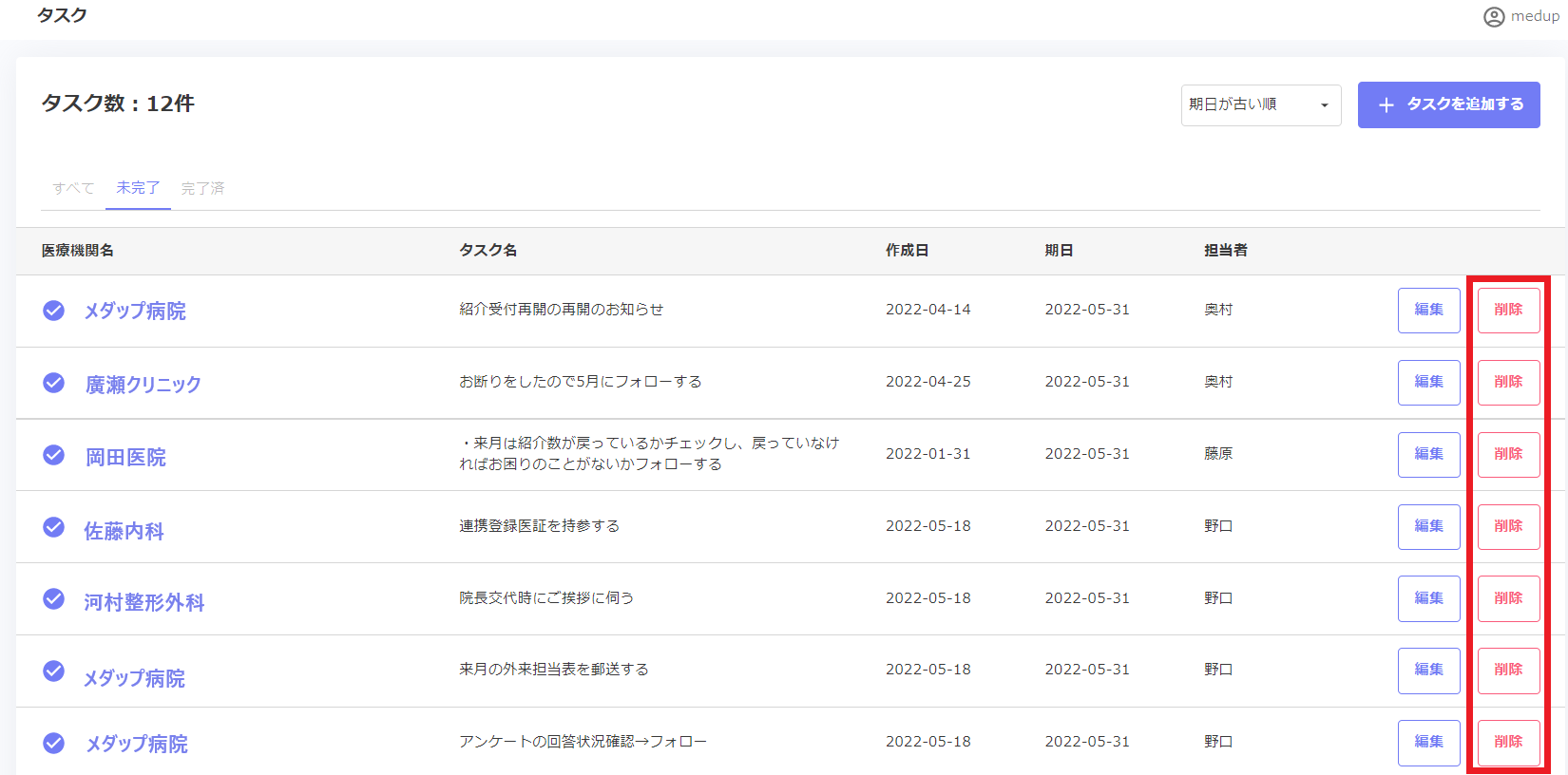Click the タスク名 column header

coord(488,251)
